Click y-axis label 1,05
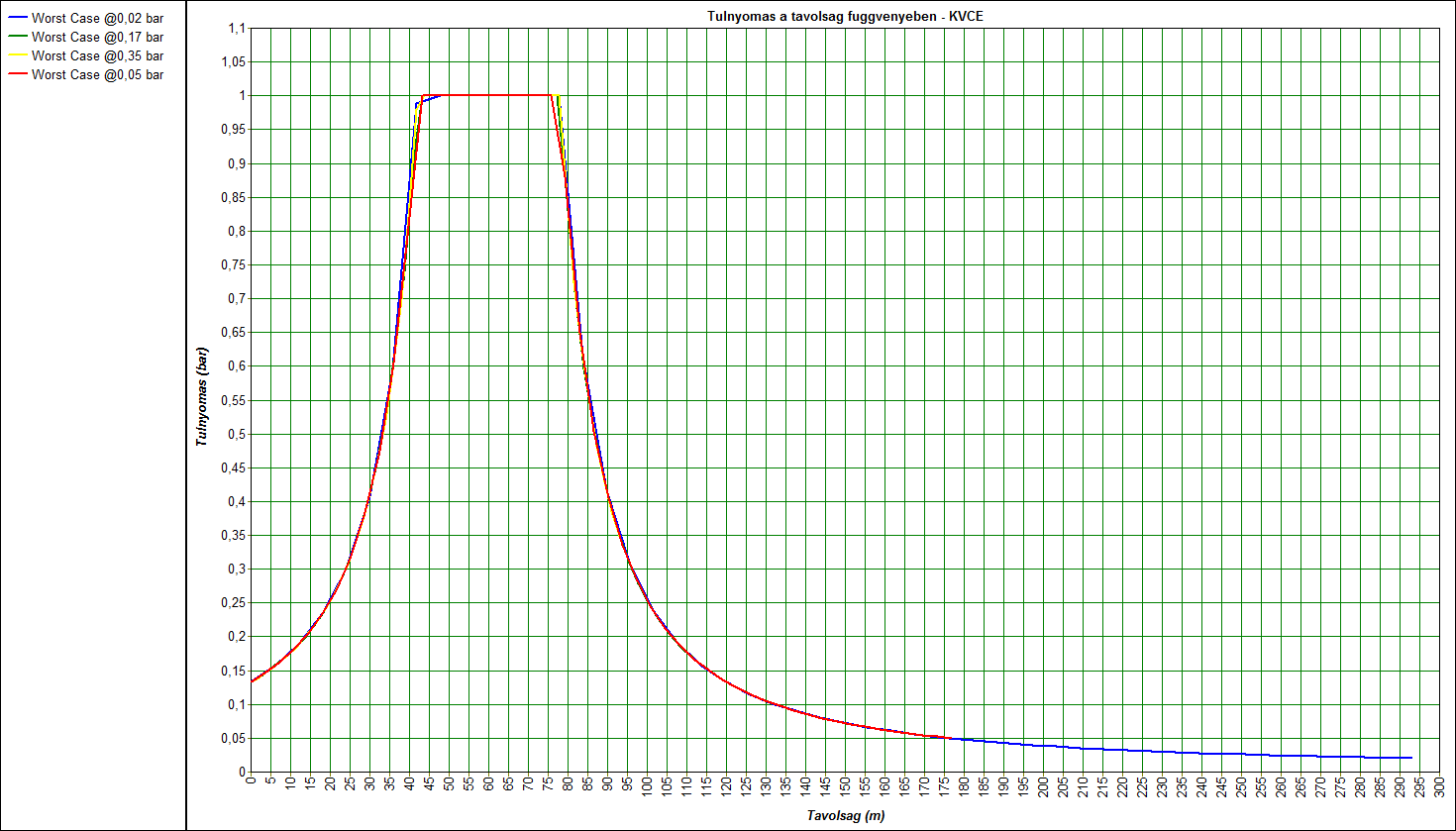1456x831 pixels. pos(232,61)
